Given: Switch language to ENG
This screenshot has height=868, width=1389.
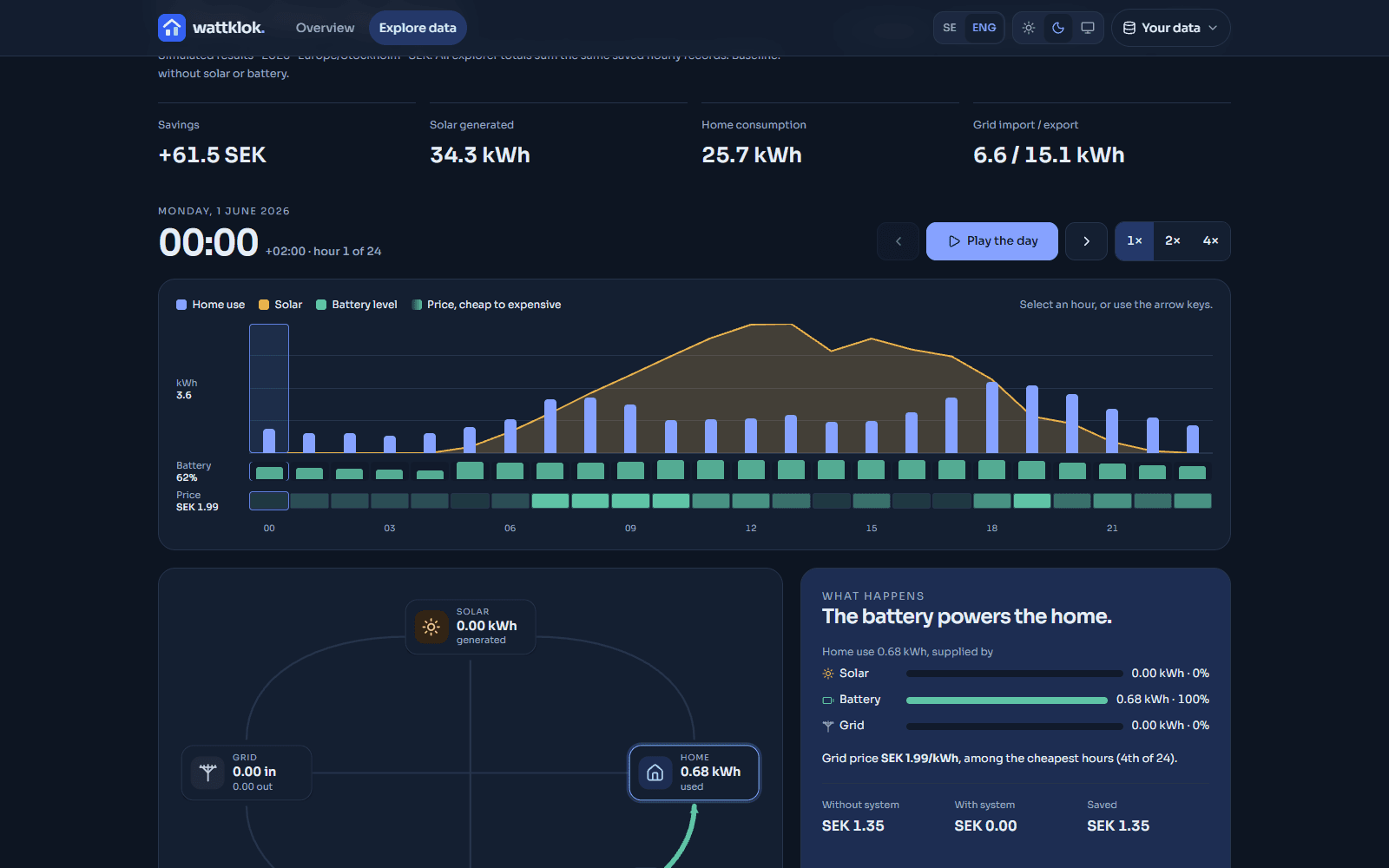Looking at the screenshot, I should click(x=984, y=28).
